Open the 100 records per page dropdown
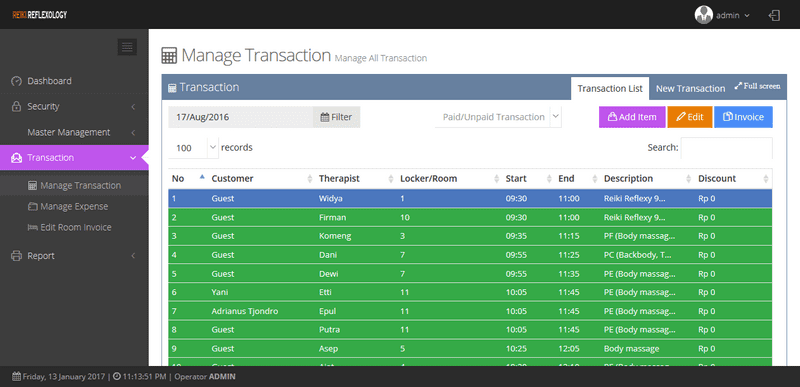Viewport: 800px width, 387px height. (x=193, y=148)
